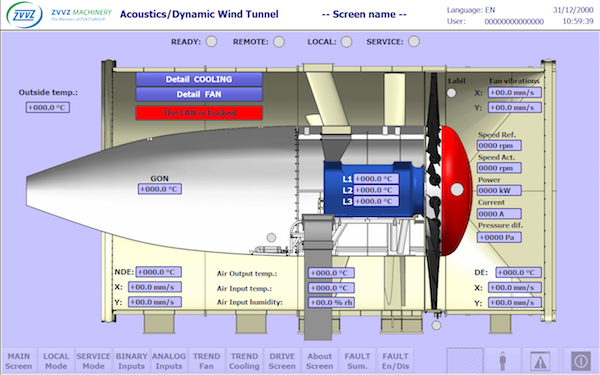Click the L3 winding temperature field

tap(376, 201)
